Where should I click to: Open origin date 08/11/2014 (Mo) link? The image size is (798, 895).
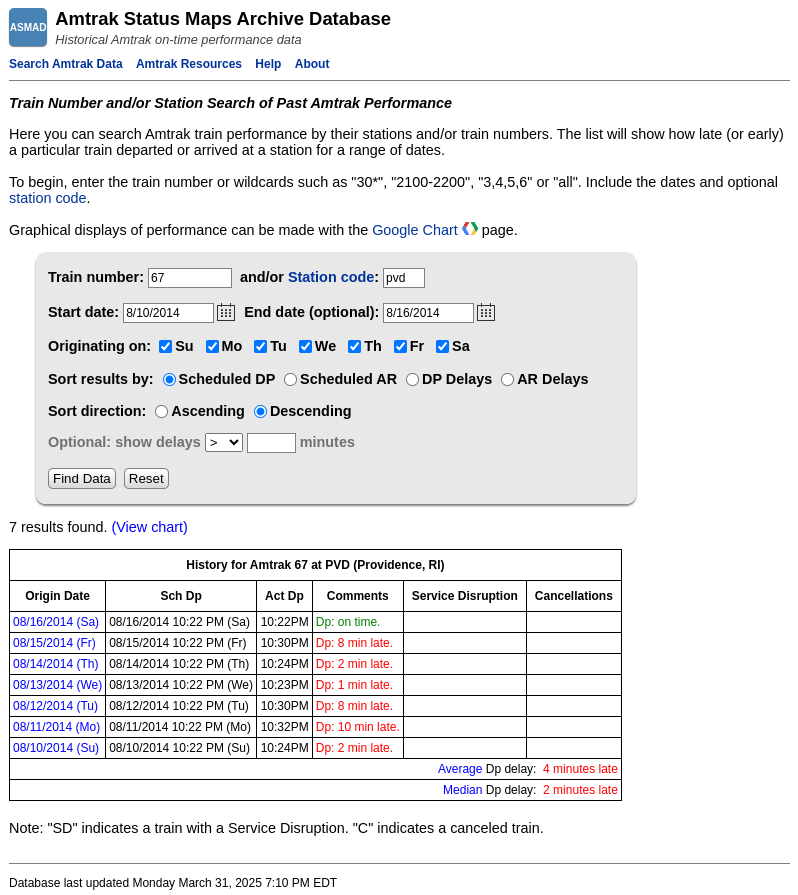tap(57, 727)
